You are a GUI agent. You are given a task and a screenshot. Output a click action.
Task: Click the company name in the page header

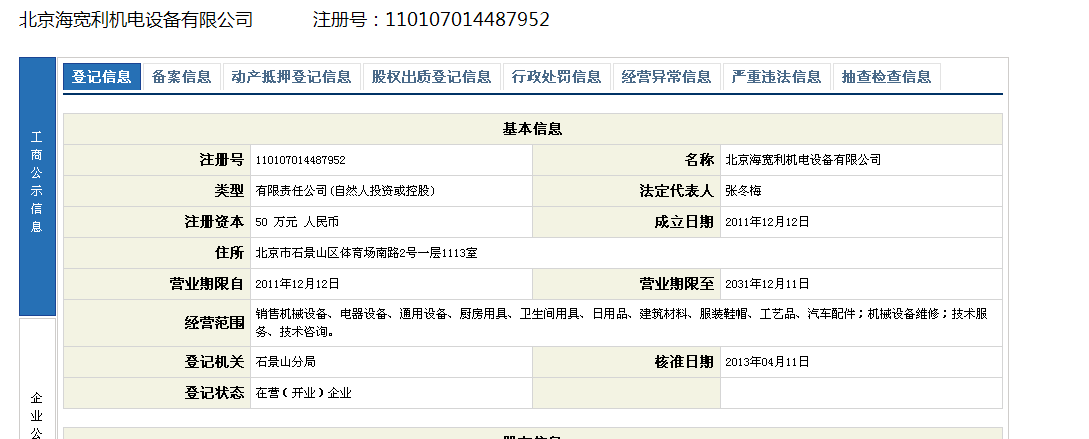point(136,20)
